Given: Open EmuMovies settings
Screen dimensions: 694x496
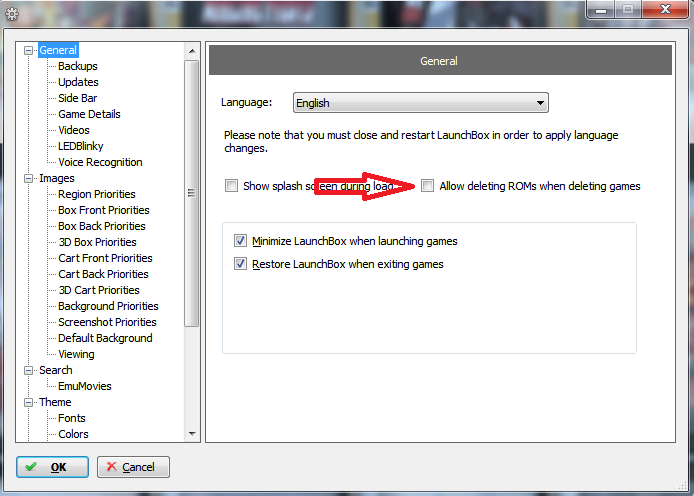Looking at the screenshot, I should click(x=85, y=386).
